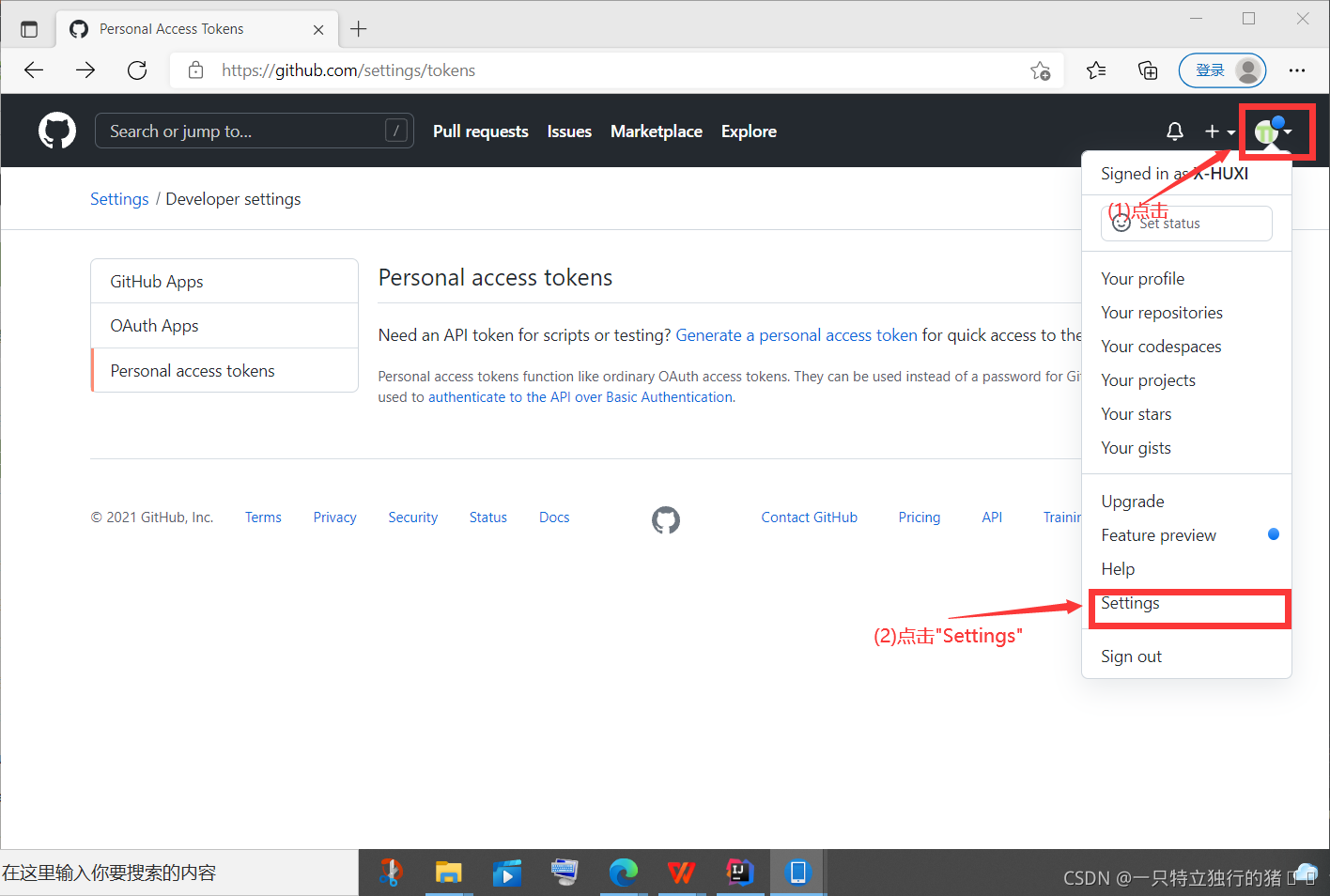Open the Collections icon in Edge toolbar
Image resolution: width=1330 pixels, height=896 pixels.
point(1148,70)
